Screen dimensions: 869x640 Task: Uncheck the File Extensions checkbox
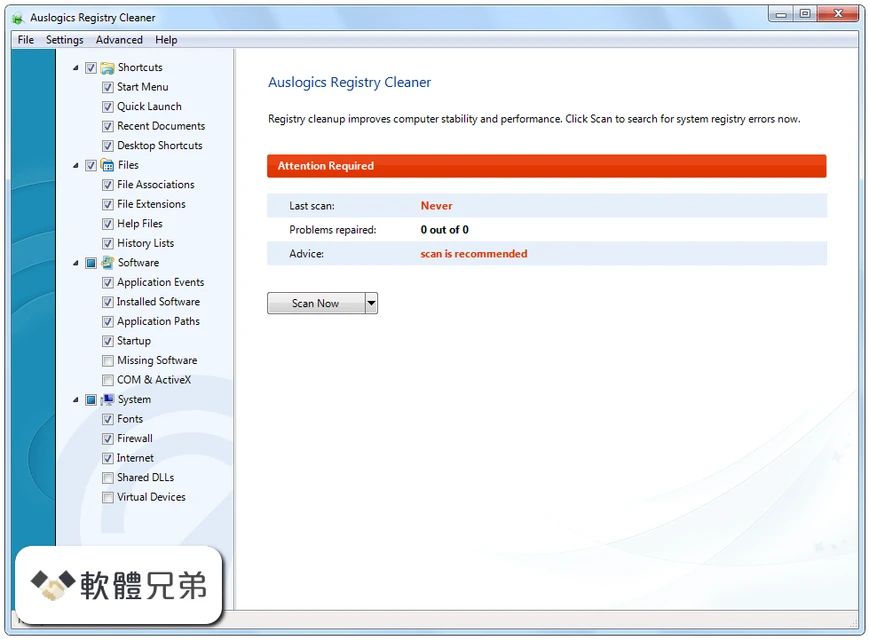[x=108, y=204]
